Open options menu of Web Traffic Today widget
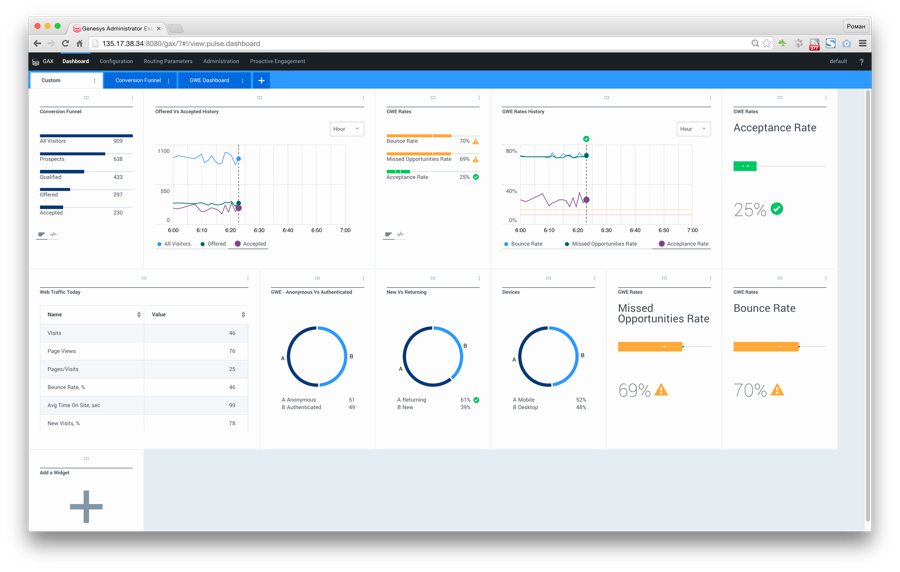 point(248,278)
